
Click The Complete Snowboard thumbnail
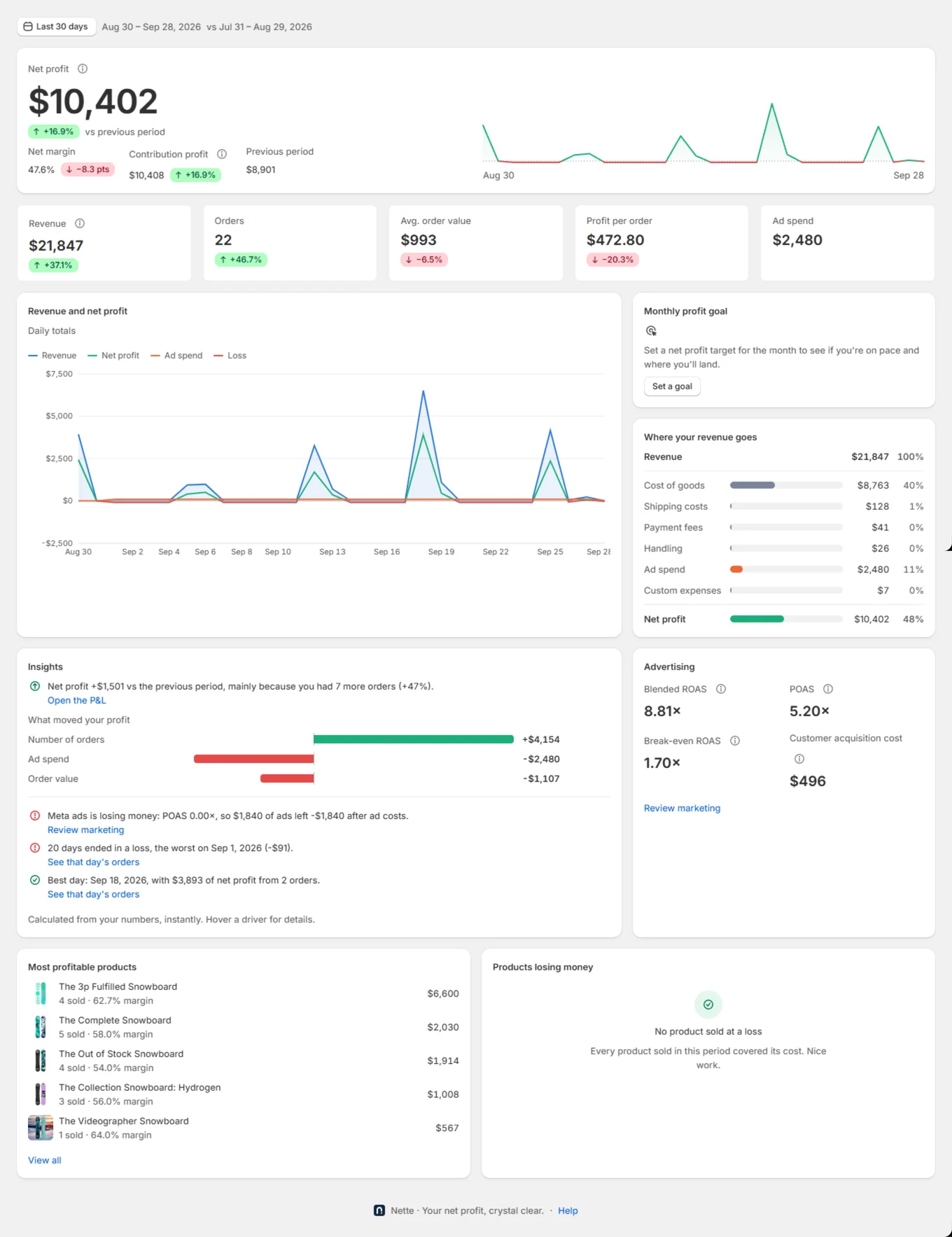41,1027
